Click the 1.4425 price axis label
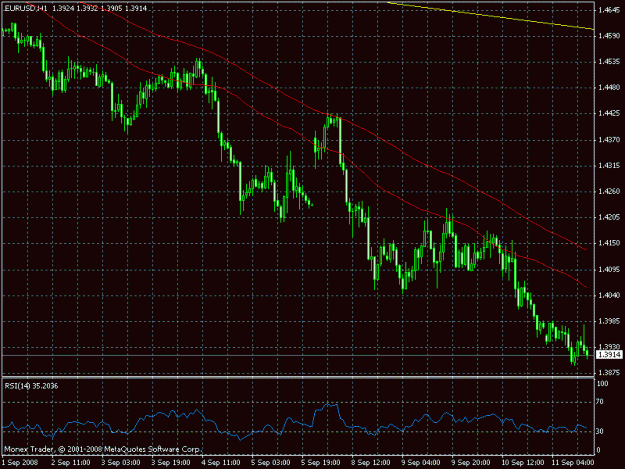The image size is (625, 469). [610, 114]
